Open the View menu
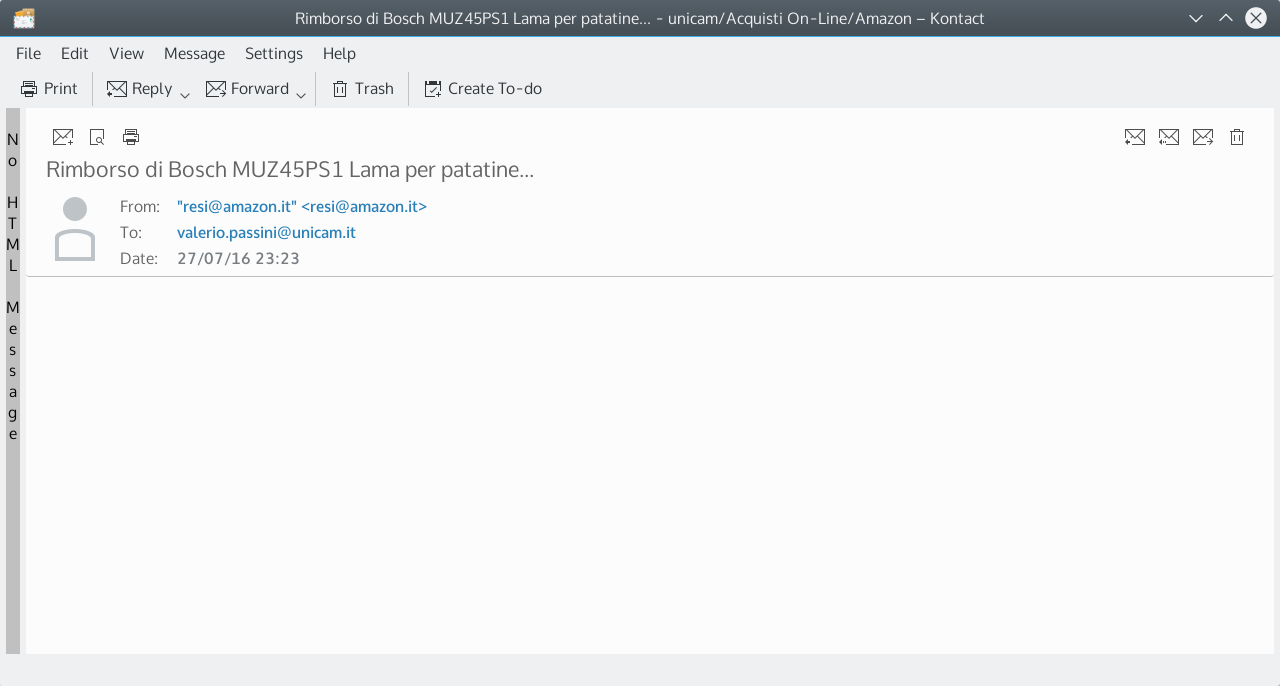The width and height of the screenshot is (1280, 686). click(126, 53)
